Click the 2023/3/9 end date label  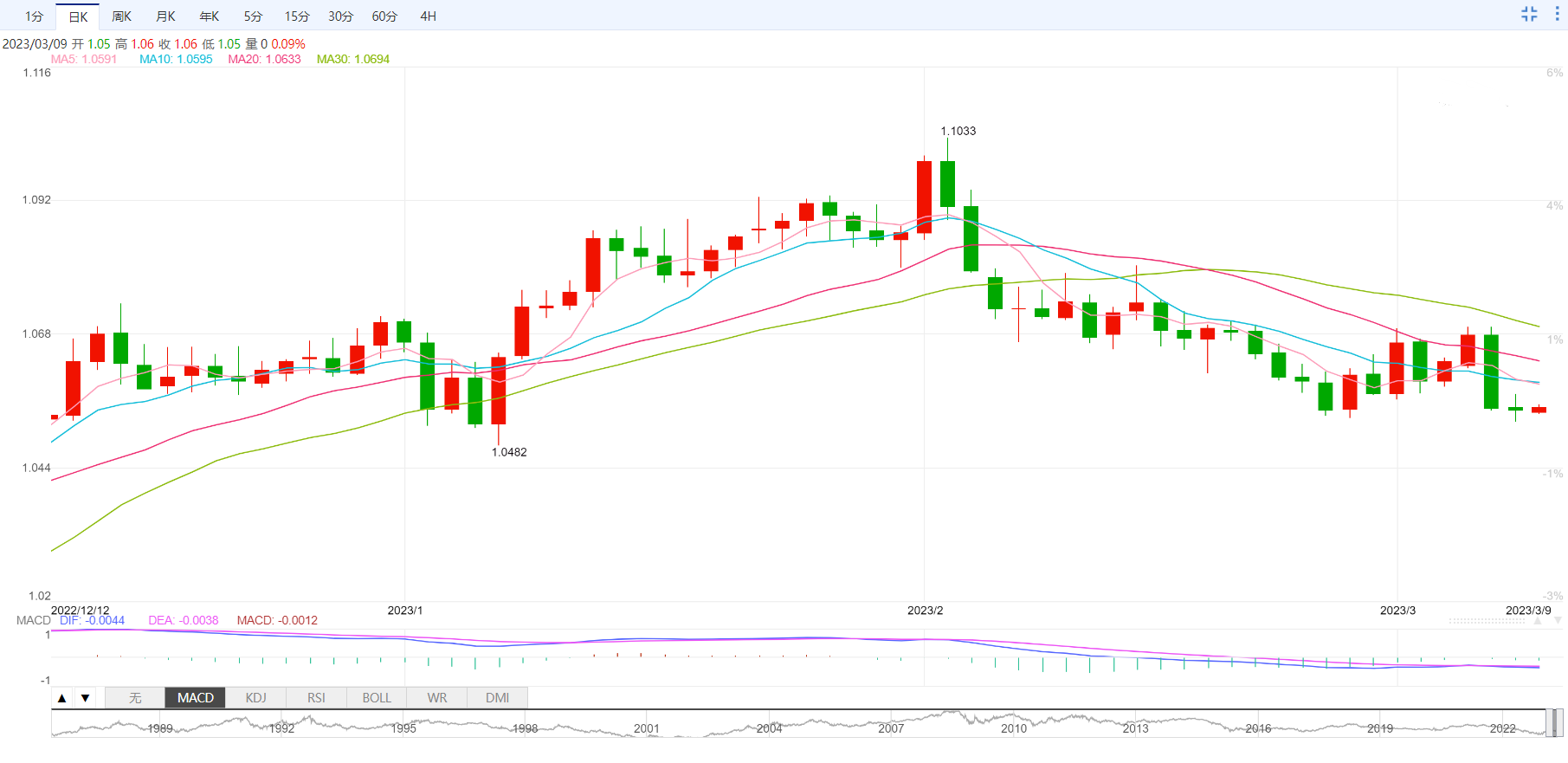[x=1528, y=611]
